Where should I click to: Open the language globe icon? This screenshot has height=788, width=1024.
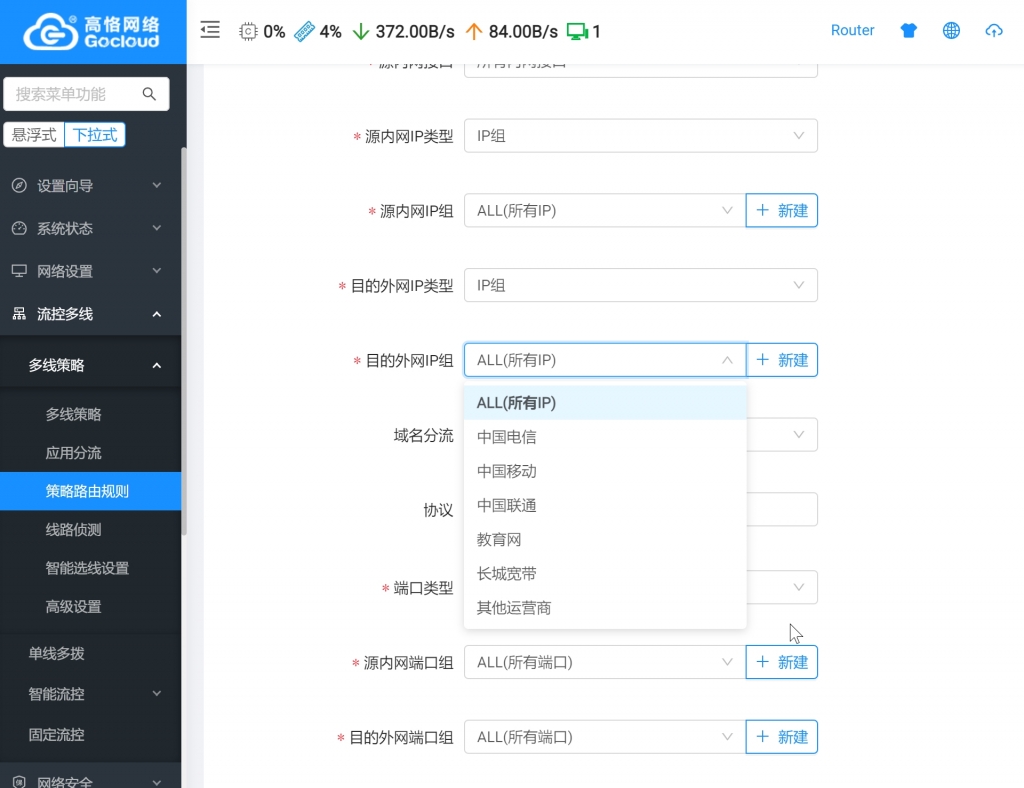coord(952,30)
